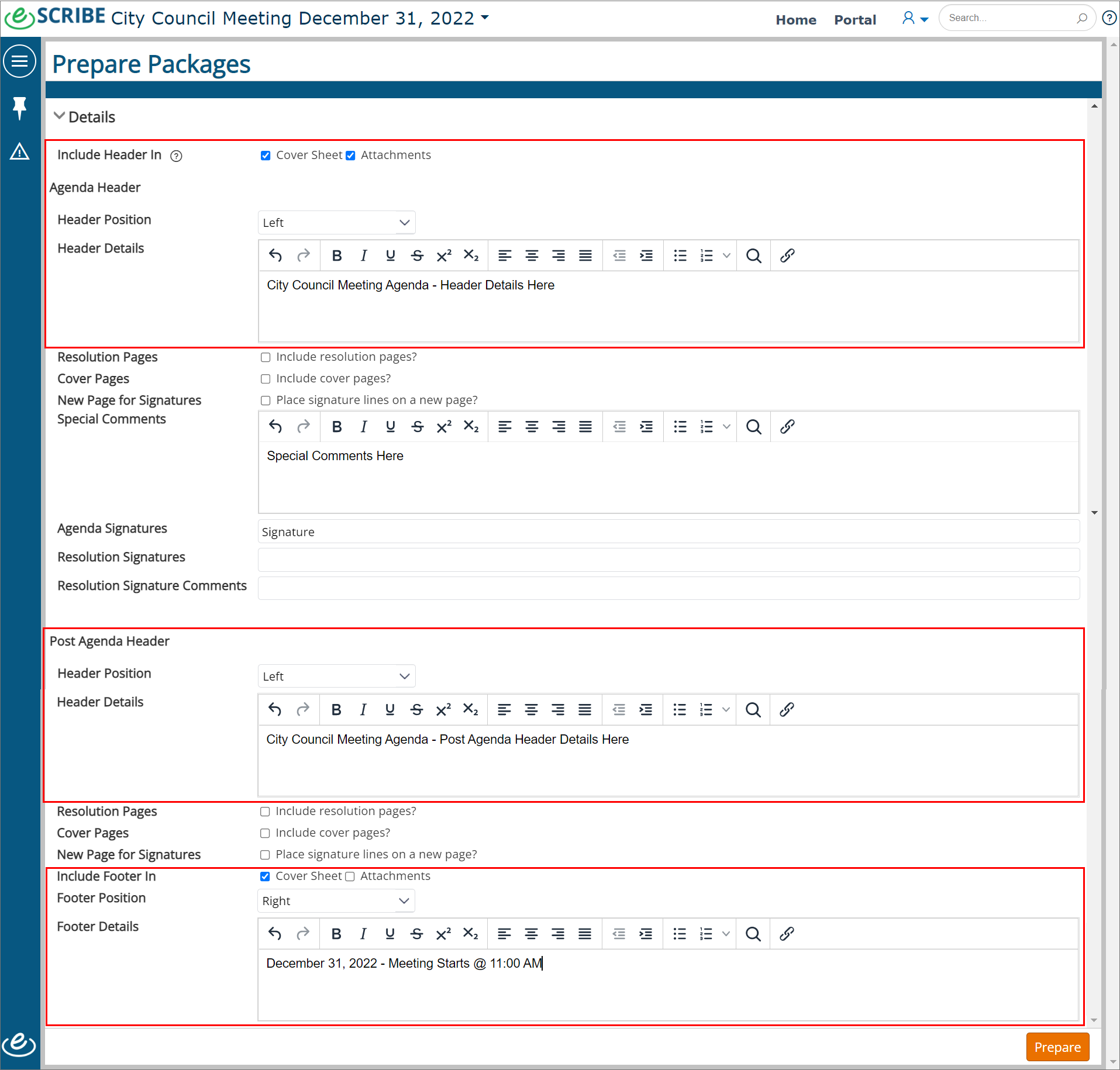Check Place signature lines under Agenda Header
Image resolution: width=1120 pixels, height=1070 pixels.
pos(266,401)
